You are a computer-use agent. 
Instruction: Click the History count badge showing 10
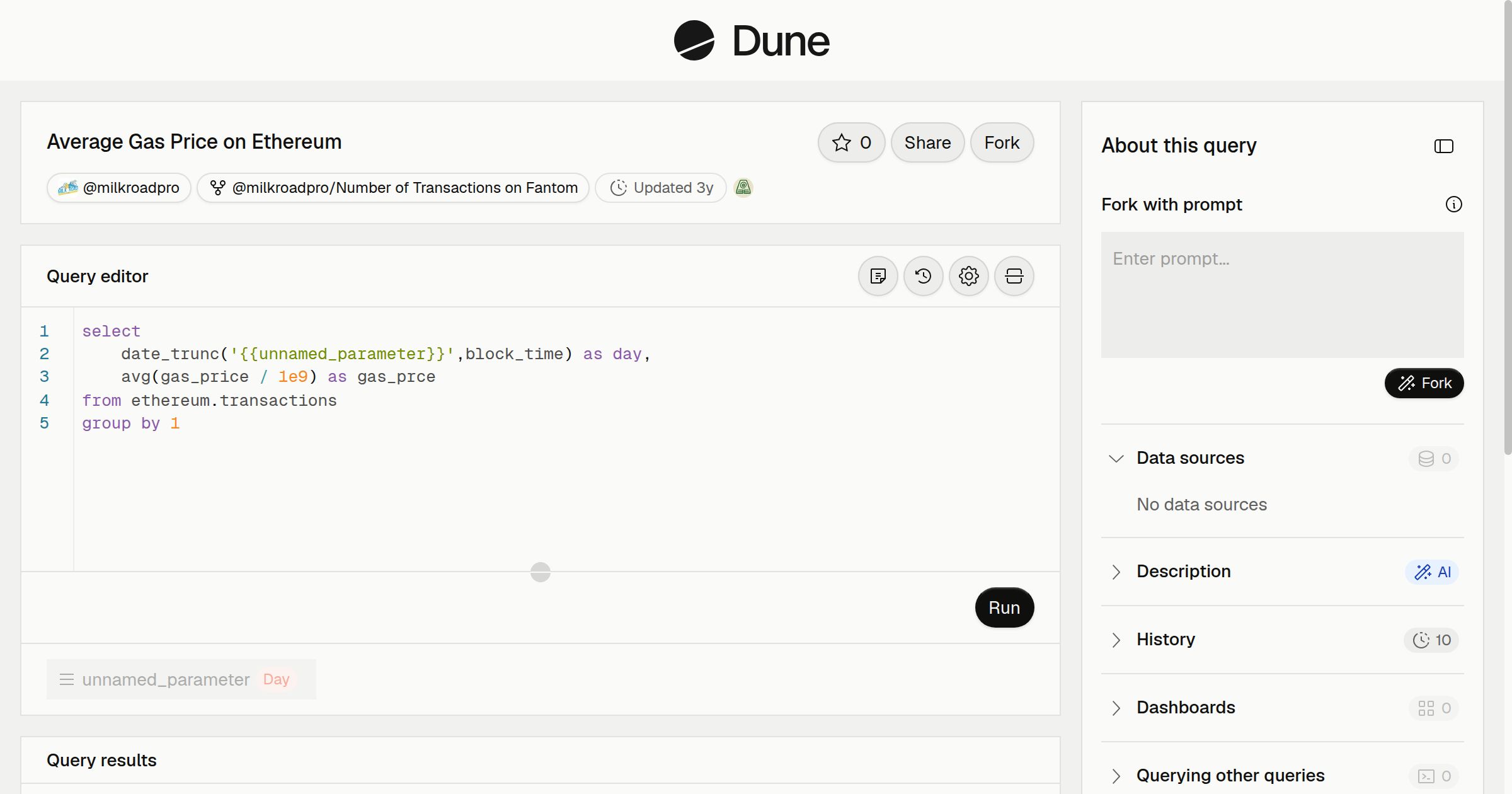[1431, 640]
